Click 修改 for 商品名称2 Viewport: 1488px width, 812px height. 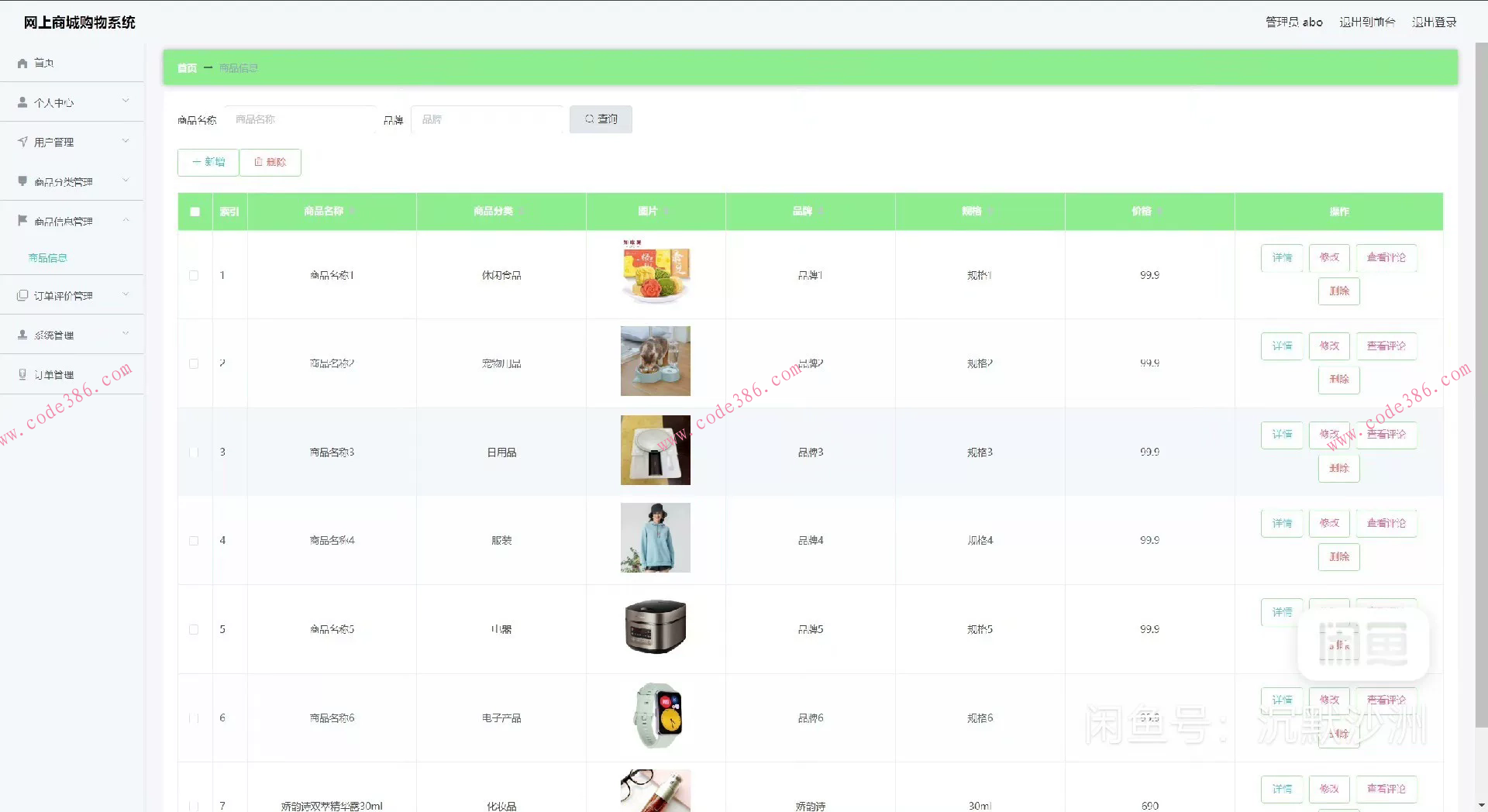click(1329, 346)
